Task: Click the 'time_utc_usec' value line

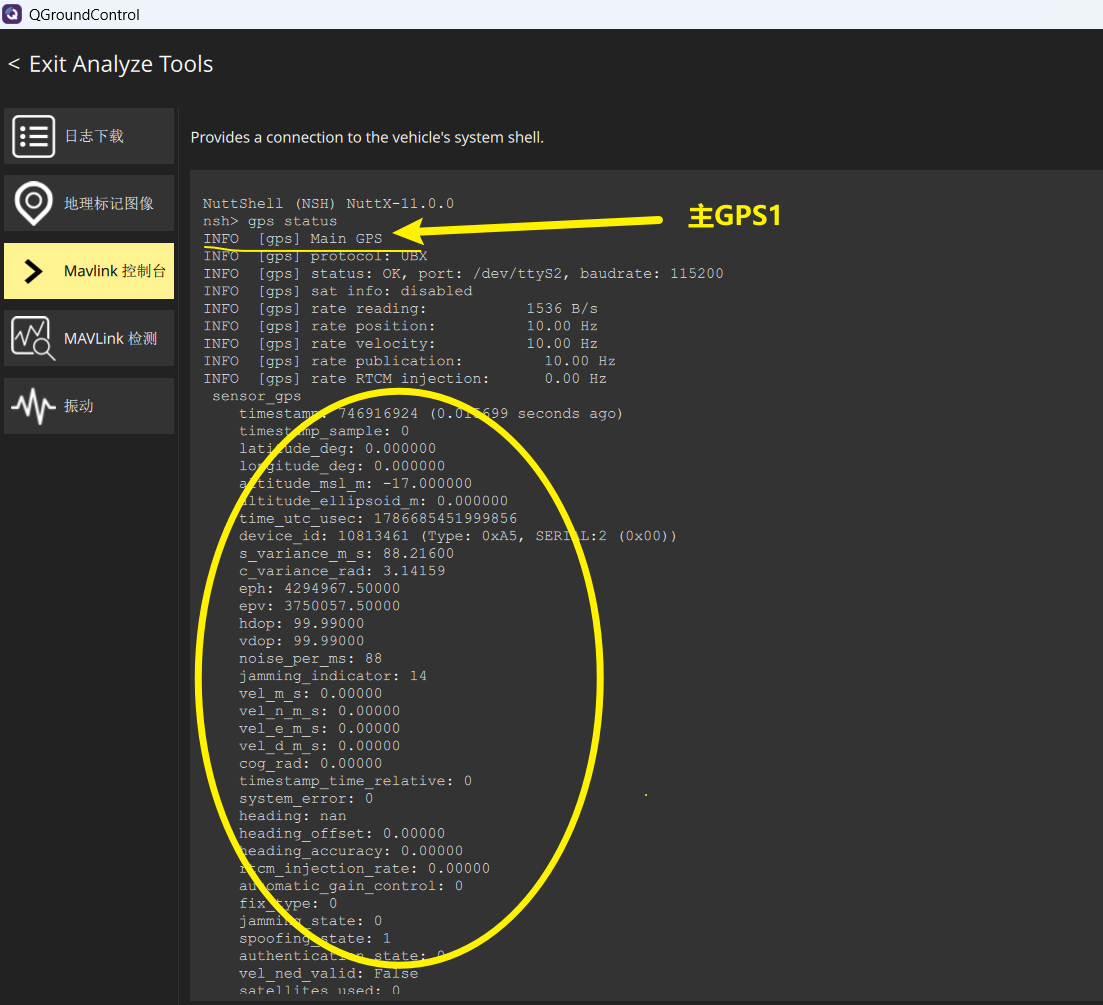Action: click(x=378, y=518)
